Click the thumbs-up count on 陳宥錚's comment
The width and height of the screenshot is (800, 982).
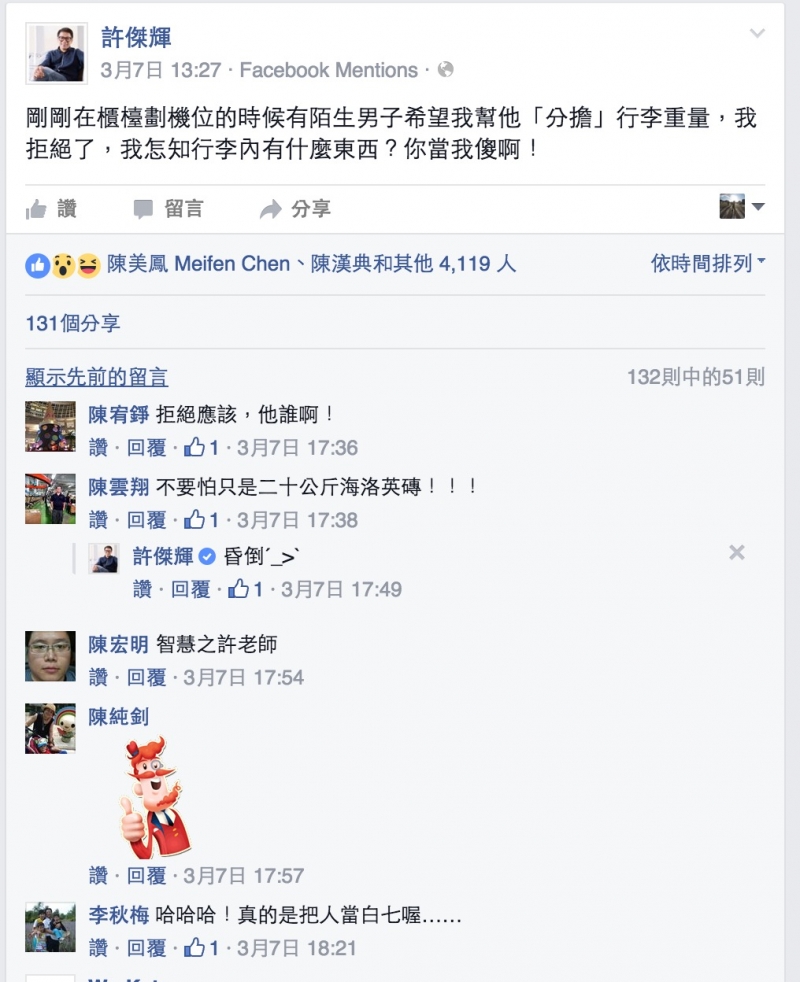coord(201,447)
